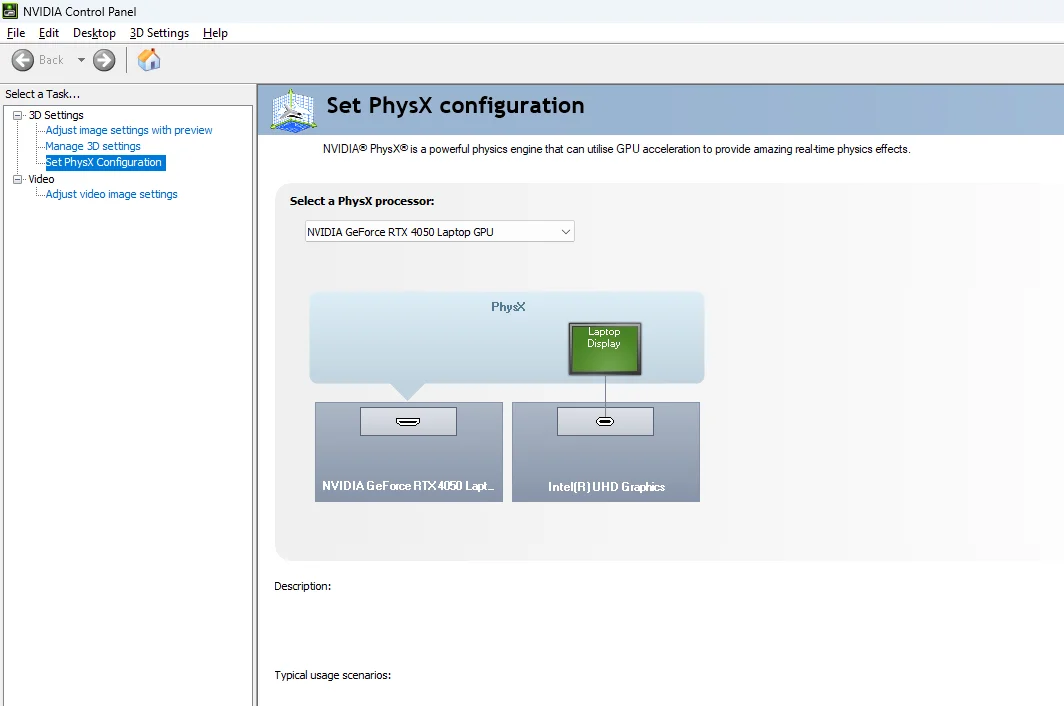Open the PhysX processor dropdown
This screenshot has width=1064, height=706.
(440, 231)
